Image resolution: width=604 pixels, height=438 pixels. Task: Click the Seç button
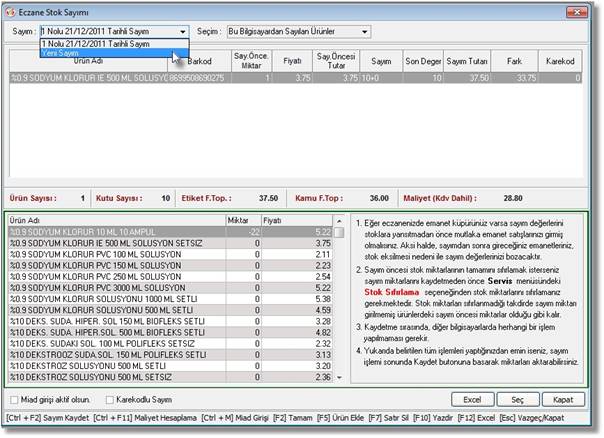coord(517,400)
